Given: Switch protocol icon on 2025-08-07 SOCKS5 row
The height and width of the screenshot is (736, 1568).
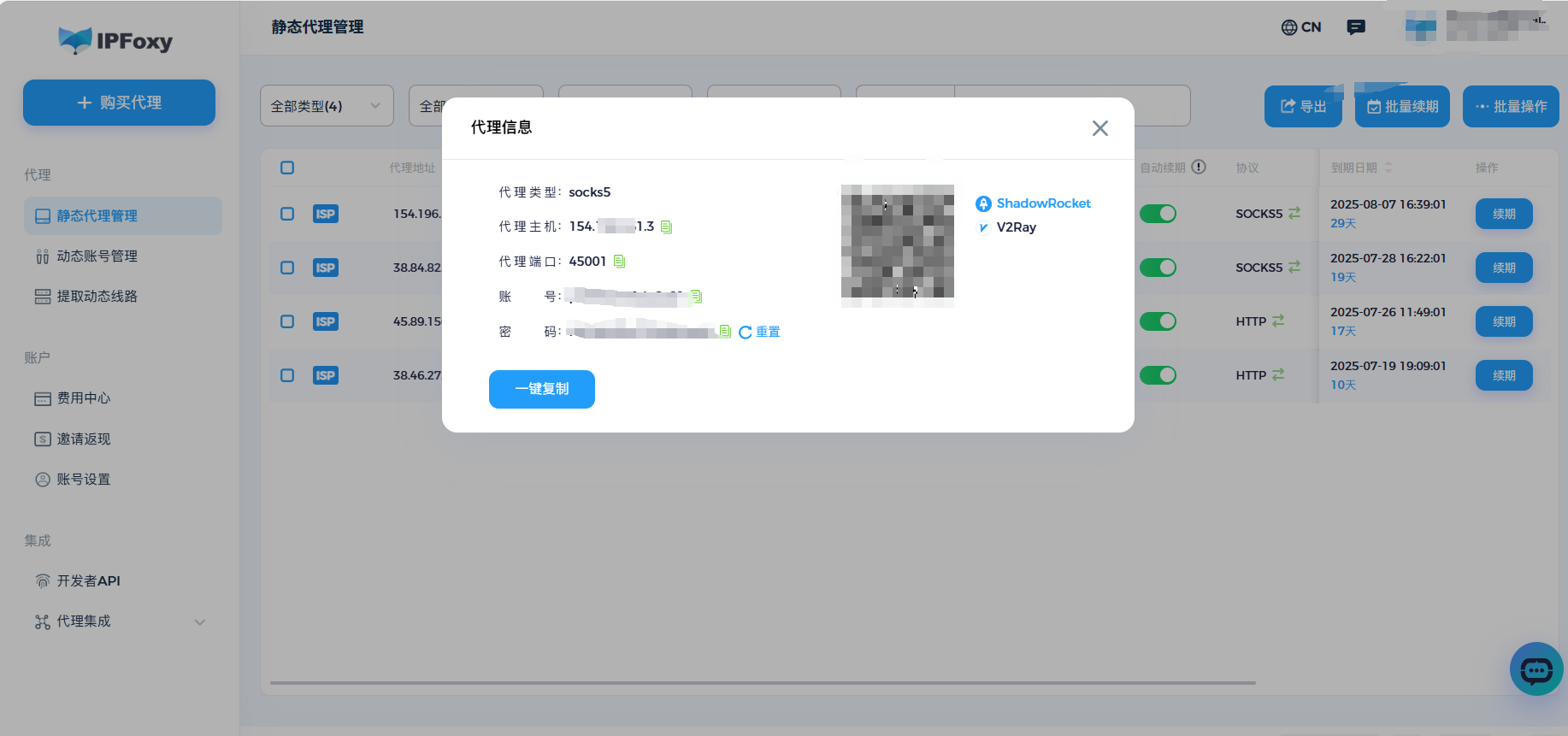Looking at the screenshot, I should click(x=1294, y=213).
